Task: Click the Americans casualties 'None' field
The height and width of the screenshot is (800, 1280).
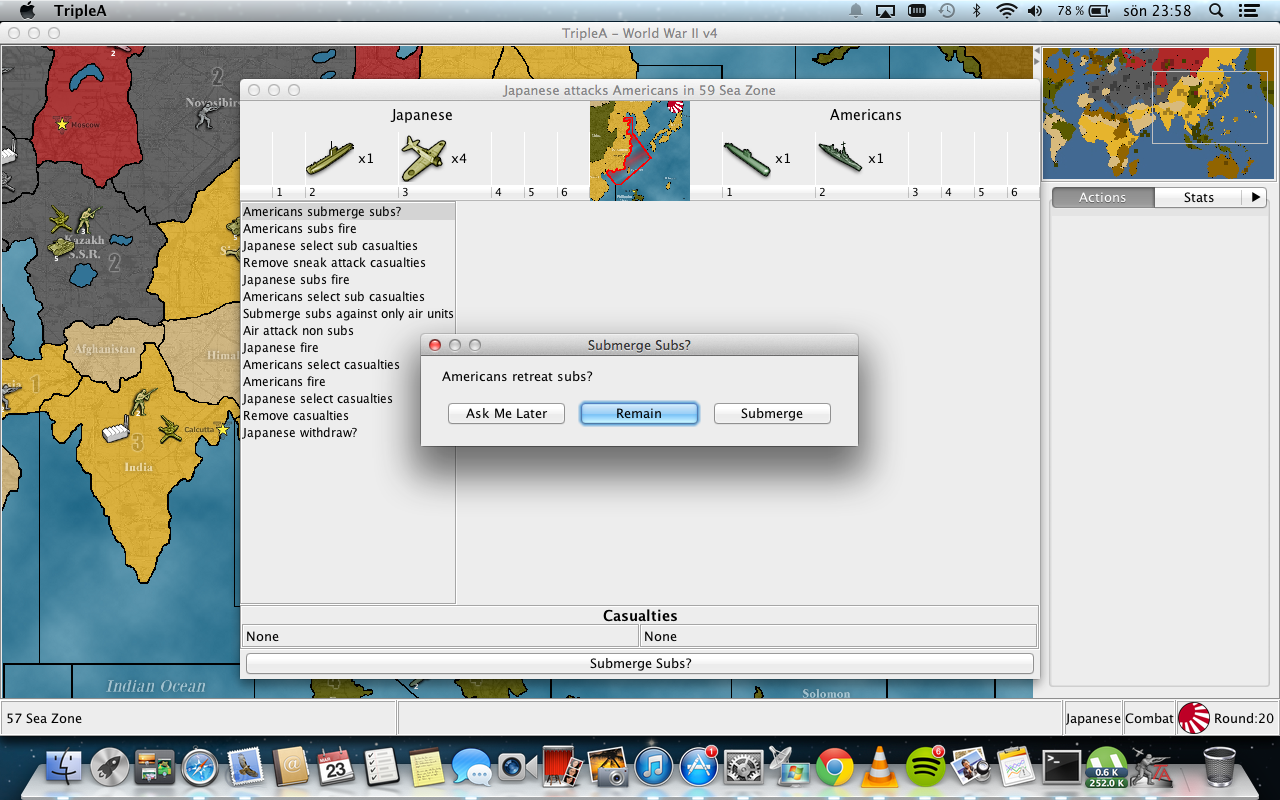Action: click(838, 636)
